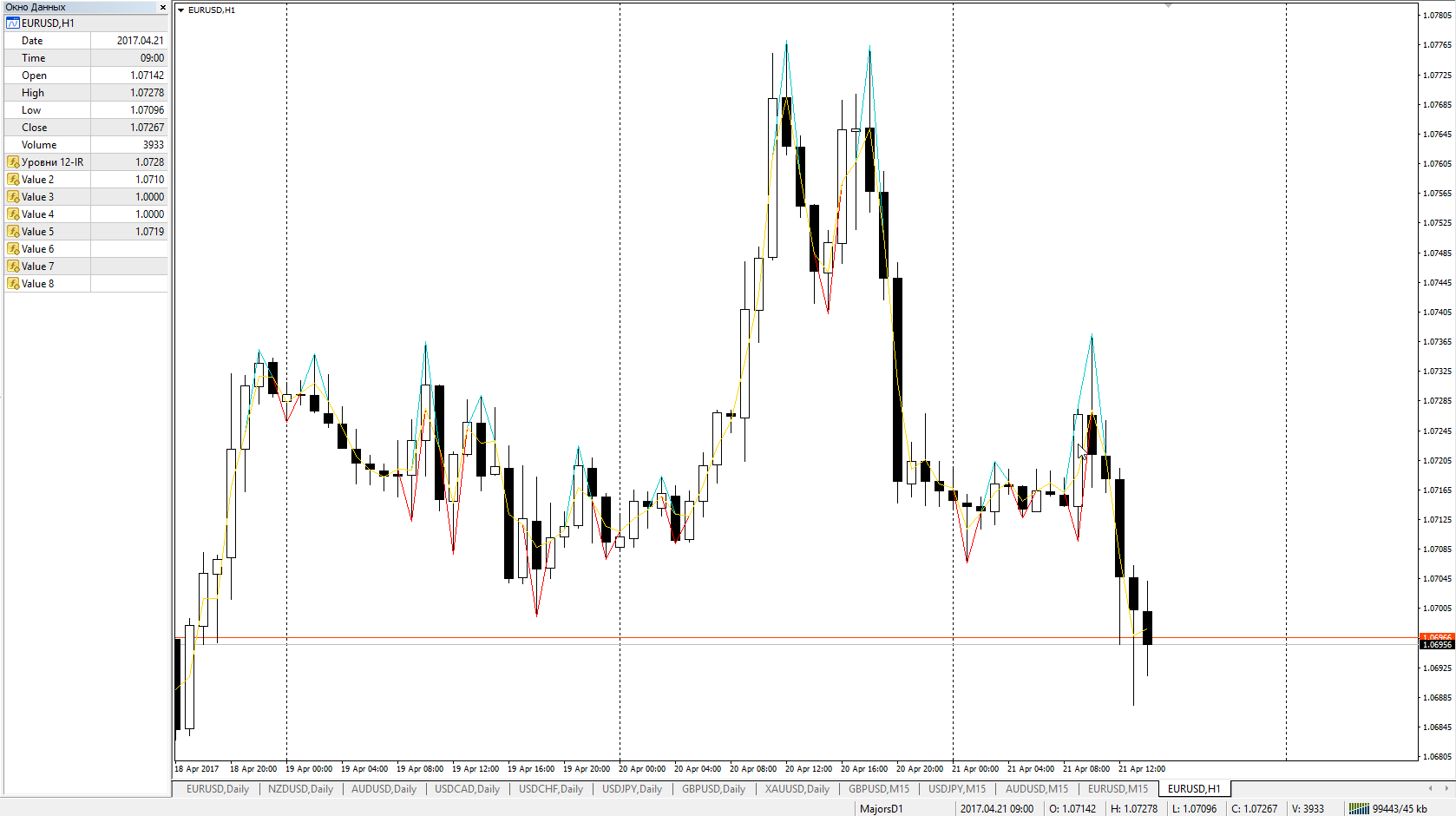Select the Volume row value 3933
The width and height of the screenshot is (1456, 816).
[154, 145]
